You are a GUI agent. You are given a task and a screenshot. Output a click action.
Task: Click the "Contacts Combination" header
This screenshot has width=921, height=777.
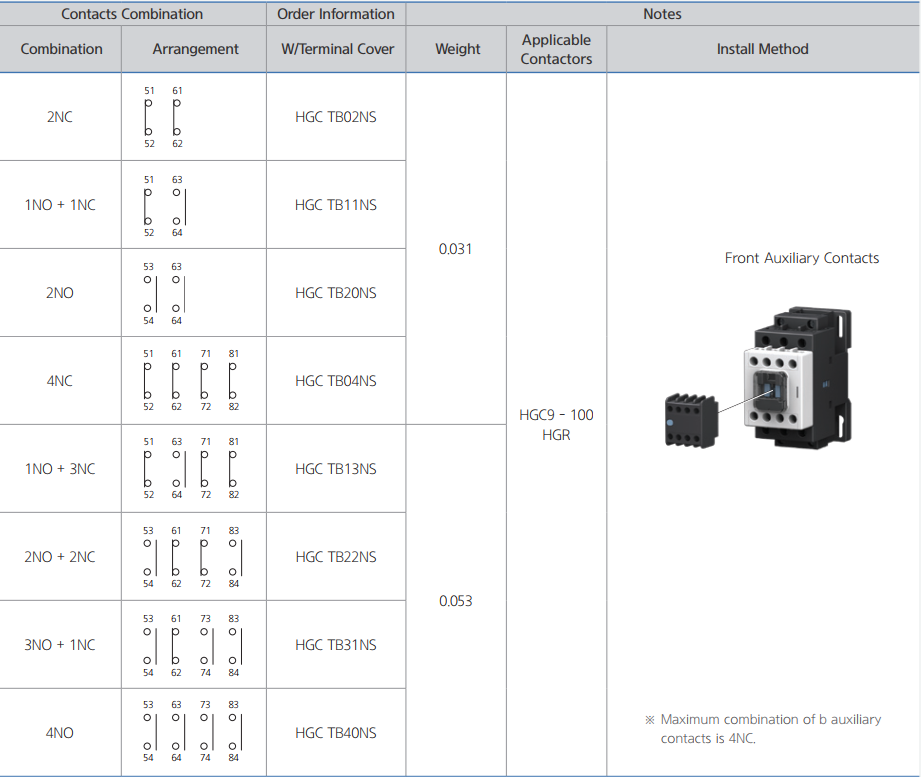(132, 14)
